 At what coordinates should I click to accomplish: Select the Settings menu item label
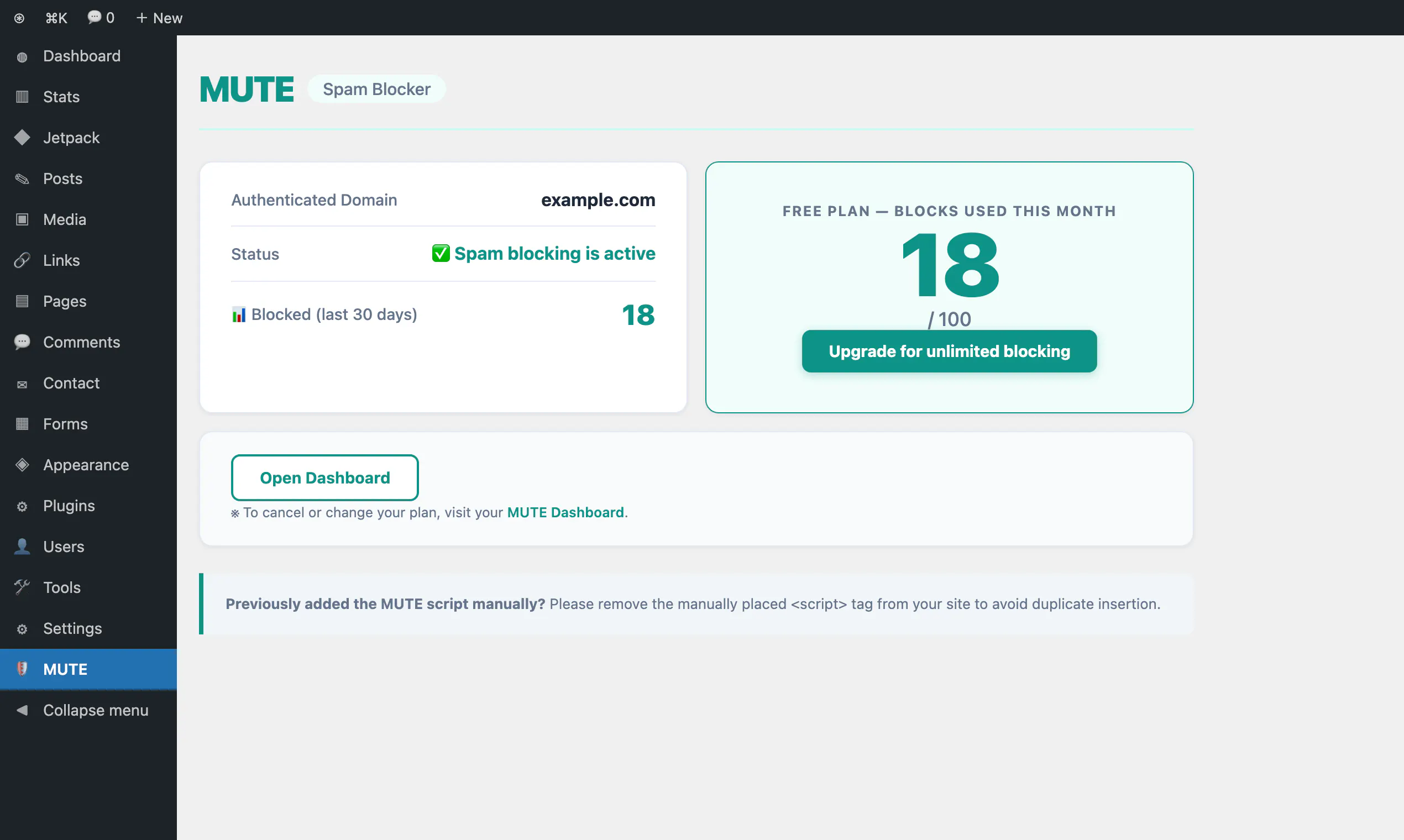click(72, 629)
